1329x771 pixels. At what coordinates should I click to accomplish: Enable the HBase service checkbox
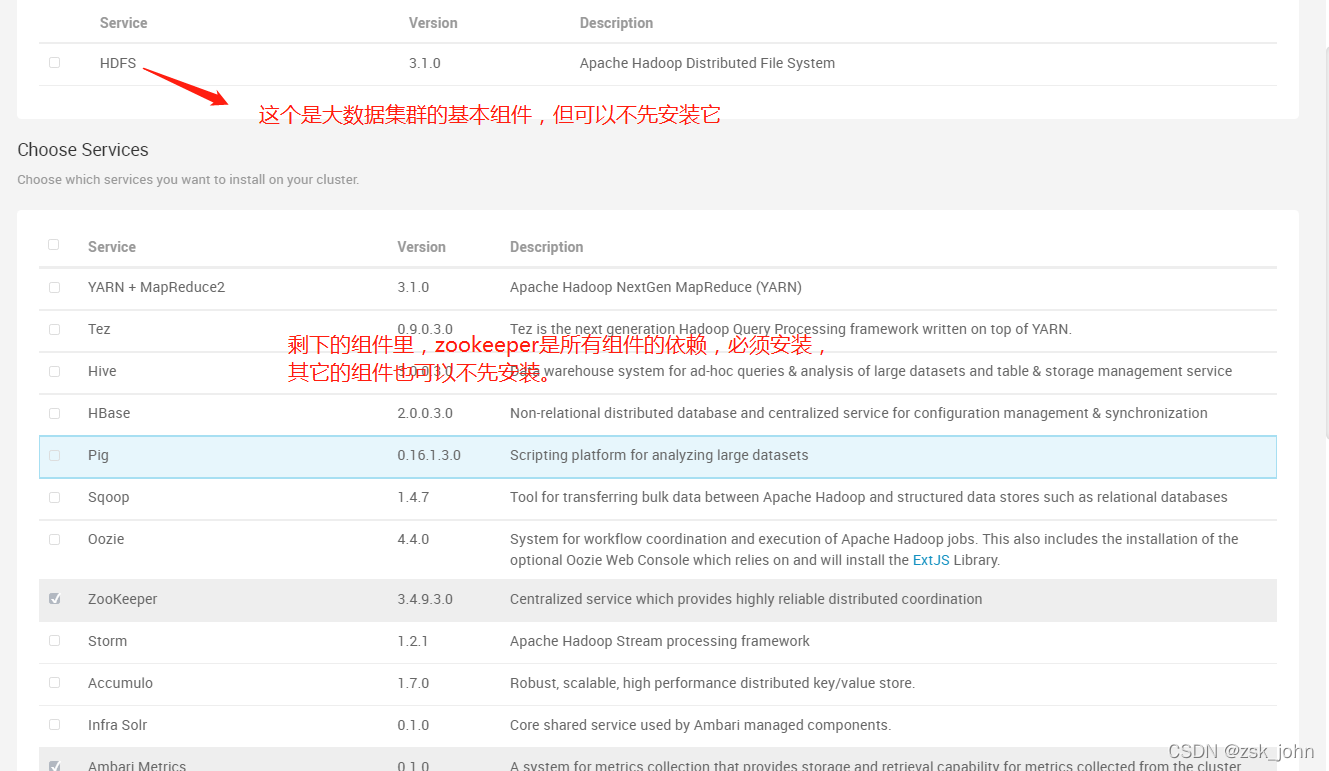coord(54,413)
